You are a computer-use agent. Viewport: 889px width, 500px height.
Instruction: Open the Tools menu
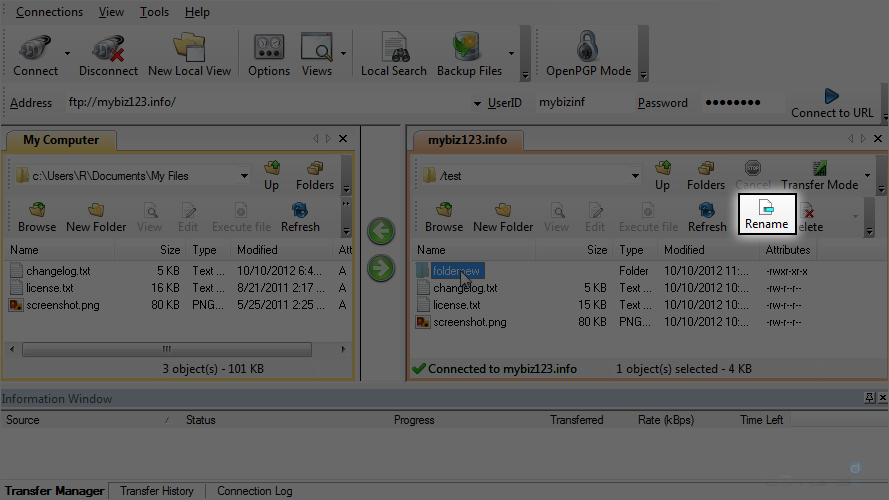pos(154,12)
